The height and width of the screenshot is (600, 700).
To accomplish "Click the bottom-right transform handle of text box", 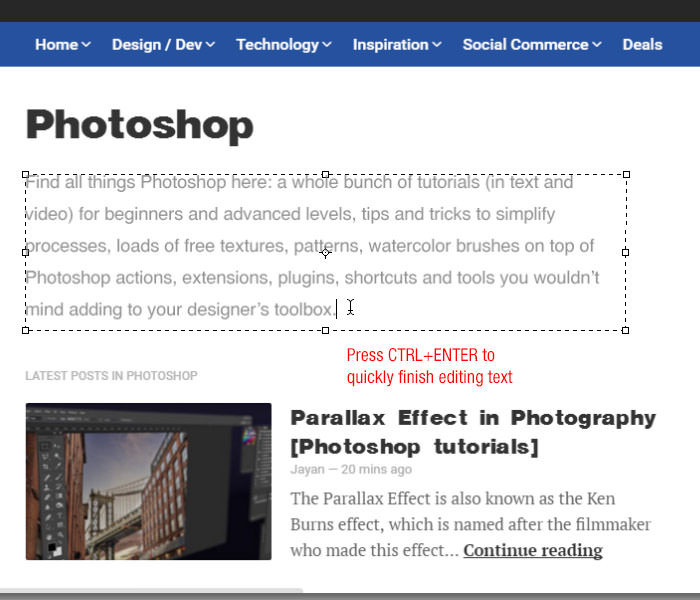I will [x=625, y=330].
